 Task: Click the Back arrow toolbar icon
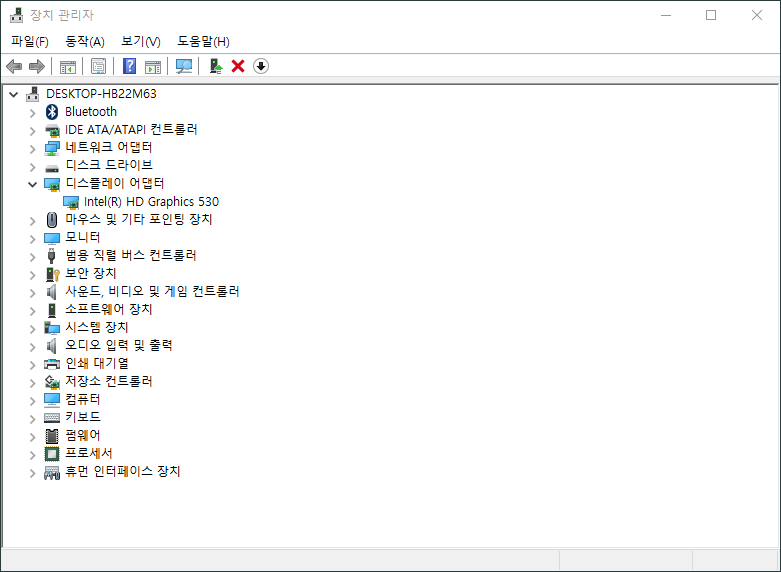tap(14, 66)
